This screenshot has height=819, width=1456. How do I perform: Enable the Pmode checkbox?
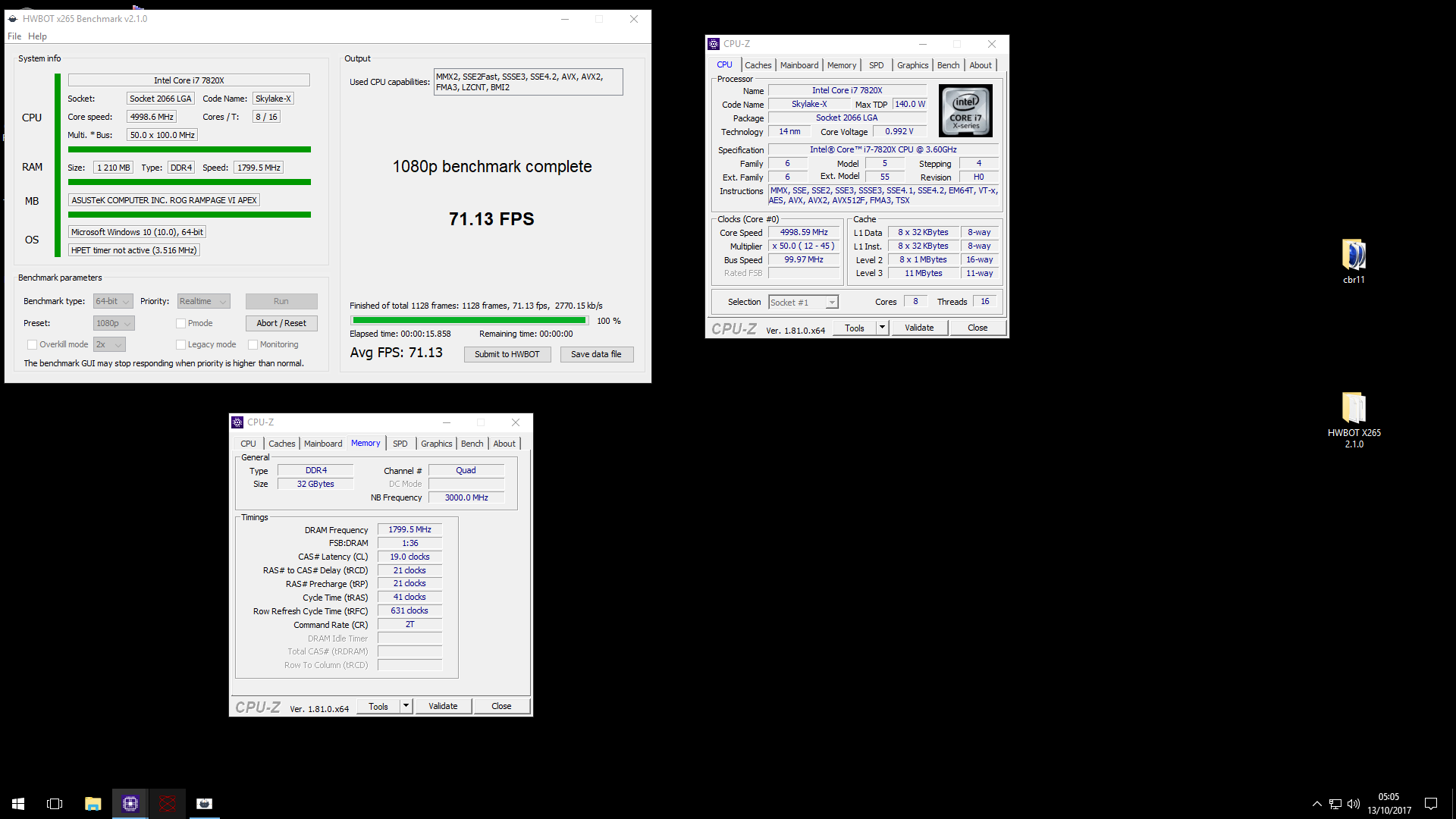click(x=180, y=323)
